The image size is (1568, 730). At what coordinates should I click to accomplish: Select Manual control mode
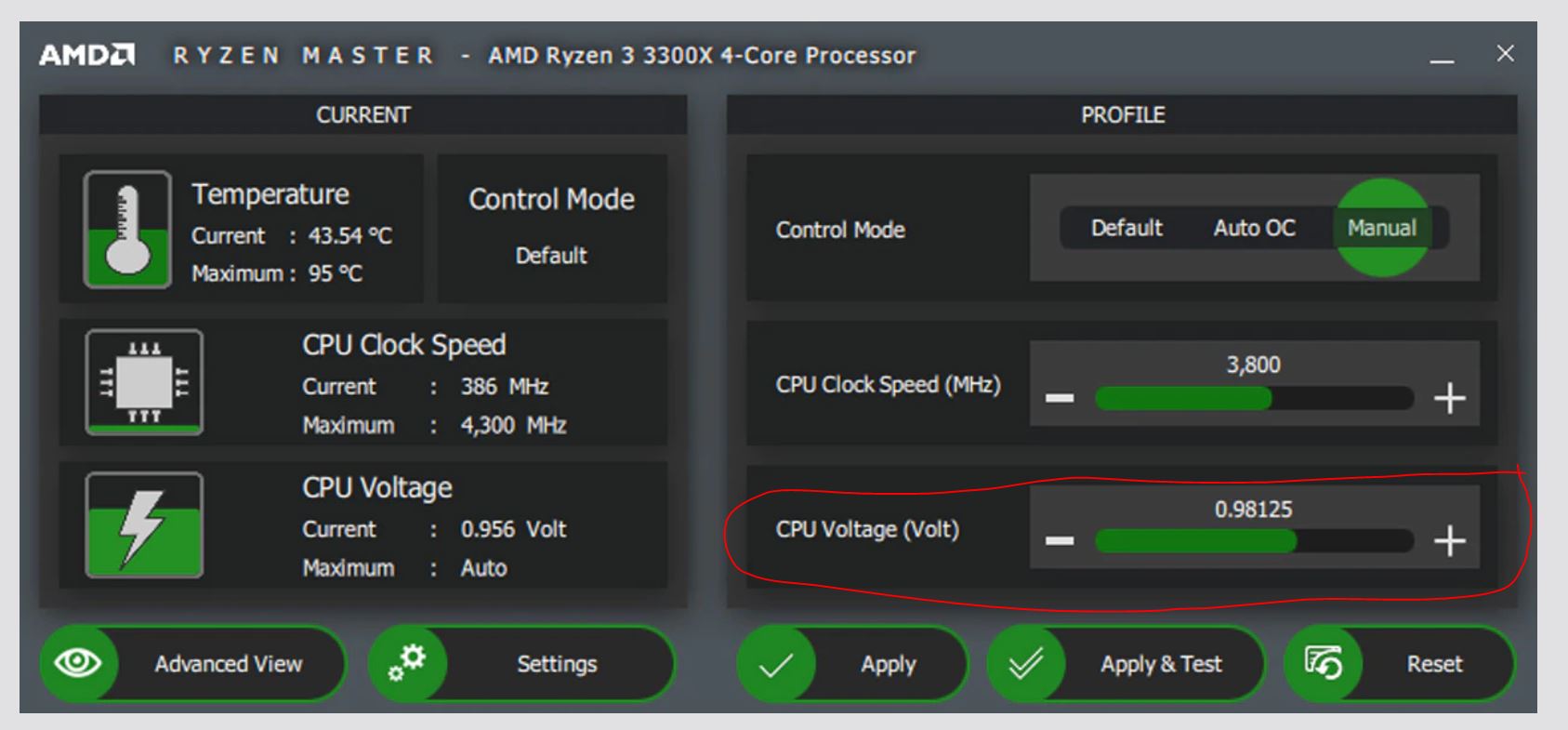point(1381,228)
